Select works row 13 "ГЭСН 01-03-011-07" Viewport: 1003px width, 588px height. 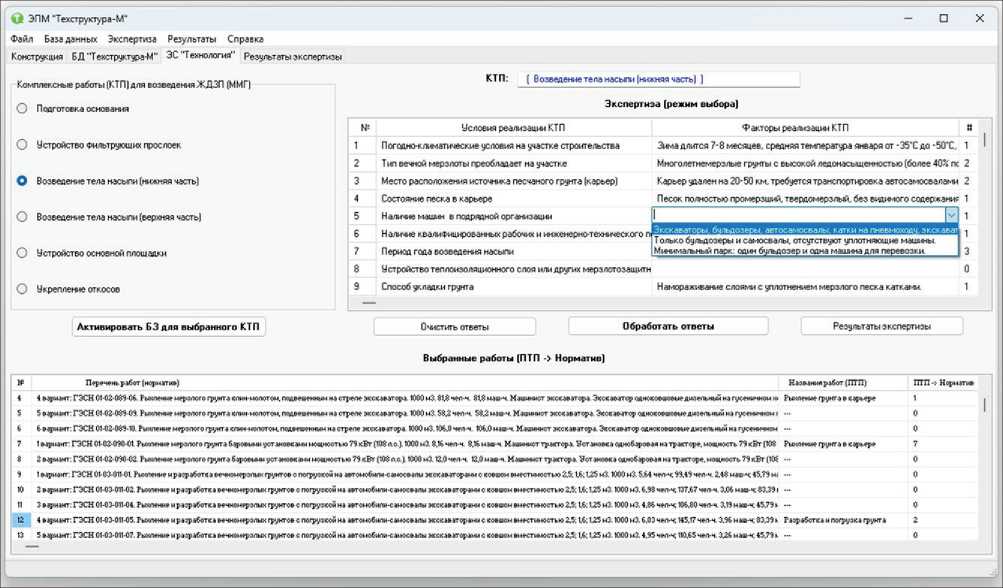click(406, 535)
